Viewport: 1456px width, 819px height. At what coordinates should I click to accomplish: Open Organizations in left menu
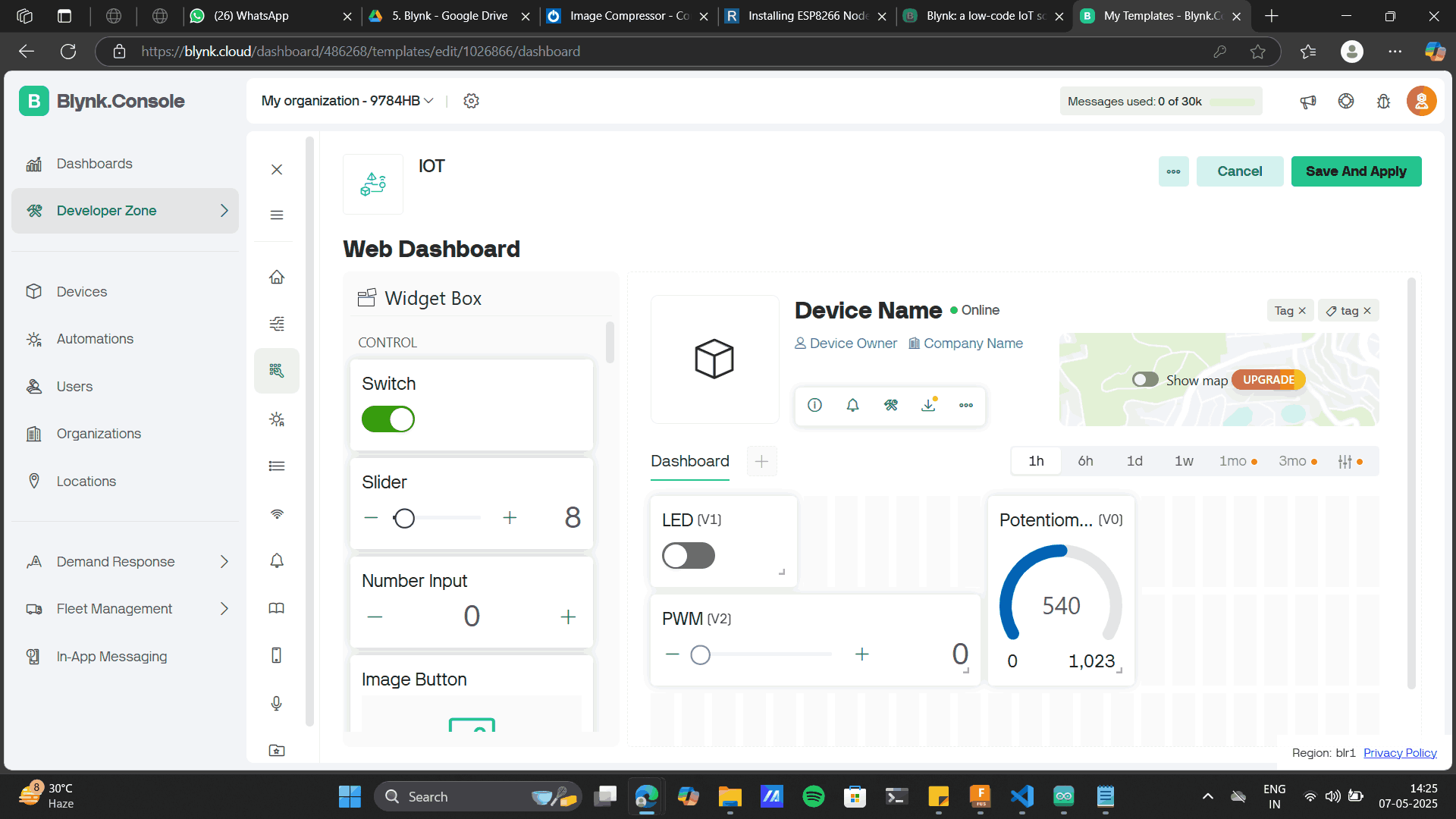pyautogui.click(x=125, y=434)
